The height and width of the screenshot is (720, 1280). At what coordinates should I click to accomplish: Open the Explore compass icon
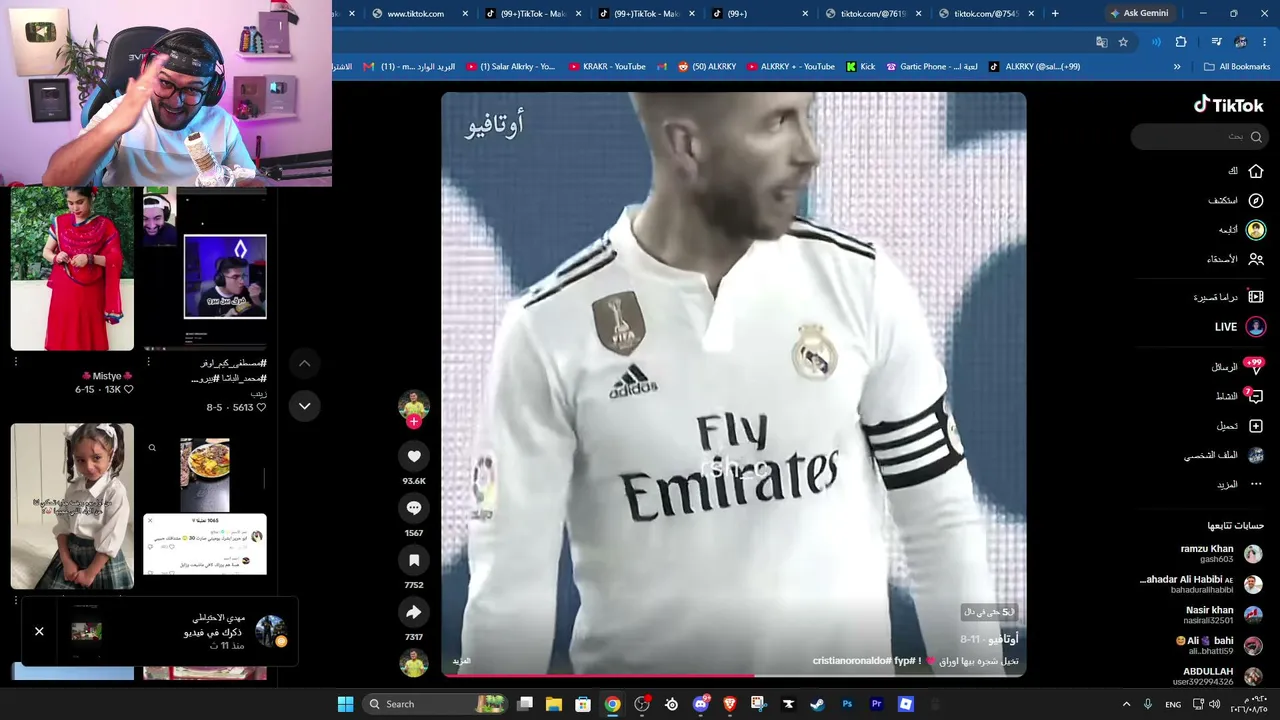pyautogui.click(x=1256, y=200)
